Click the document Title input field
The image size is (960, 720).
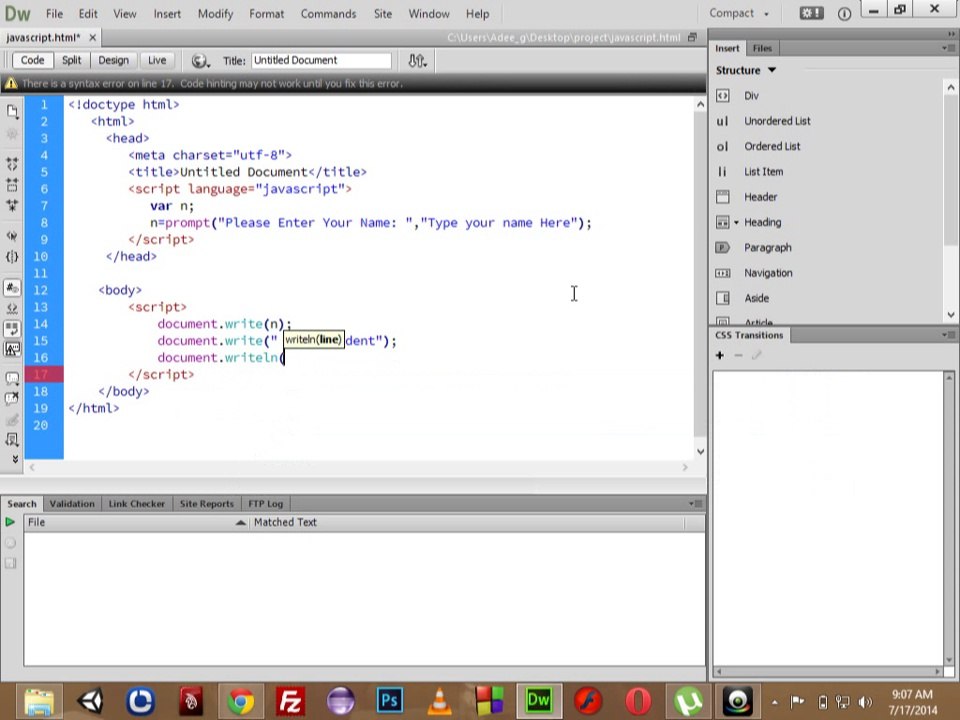click(x=321, y=60)
